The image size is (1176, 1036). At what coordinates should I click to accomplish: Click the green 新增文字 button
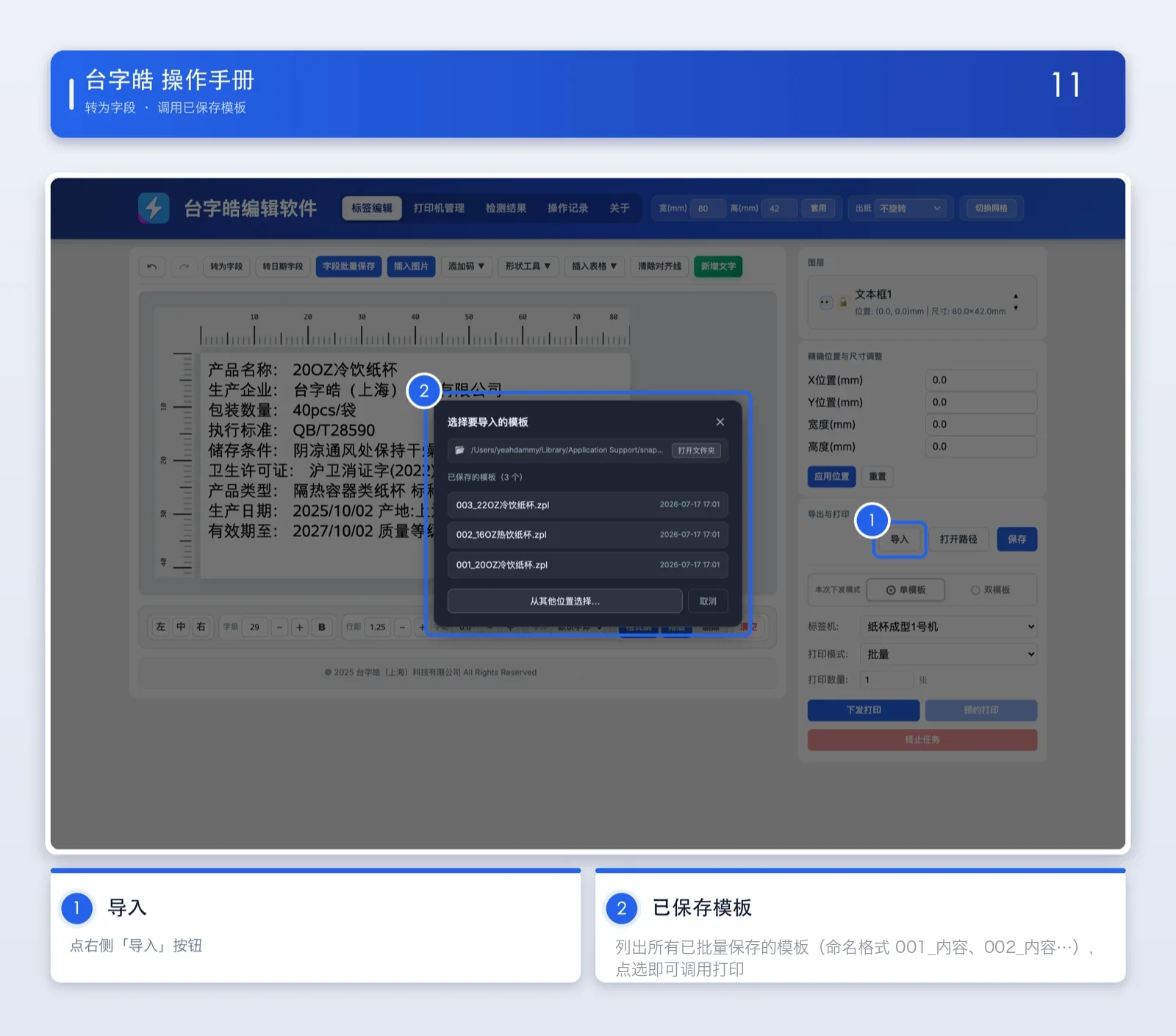pos(718,266)
